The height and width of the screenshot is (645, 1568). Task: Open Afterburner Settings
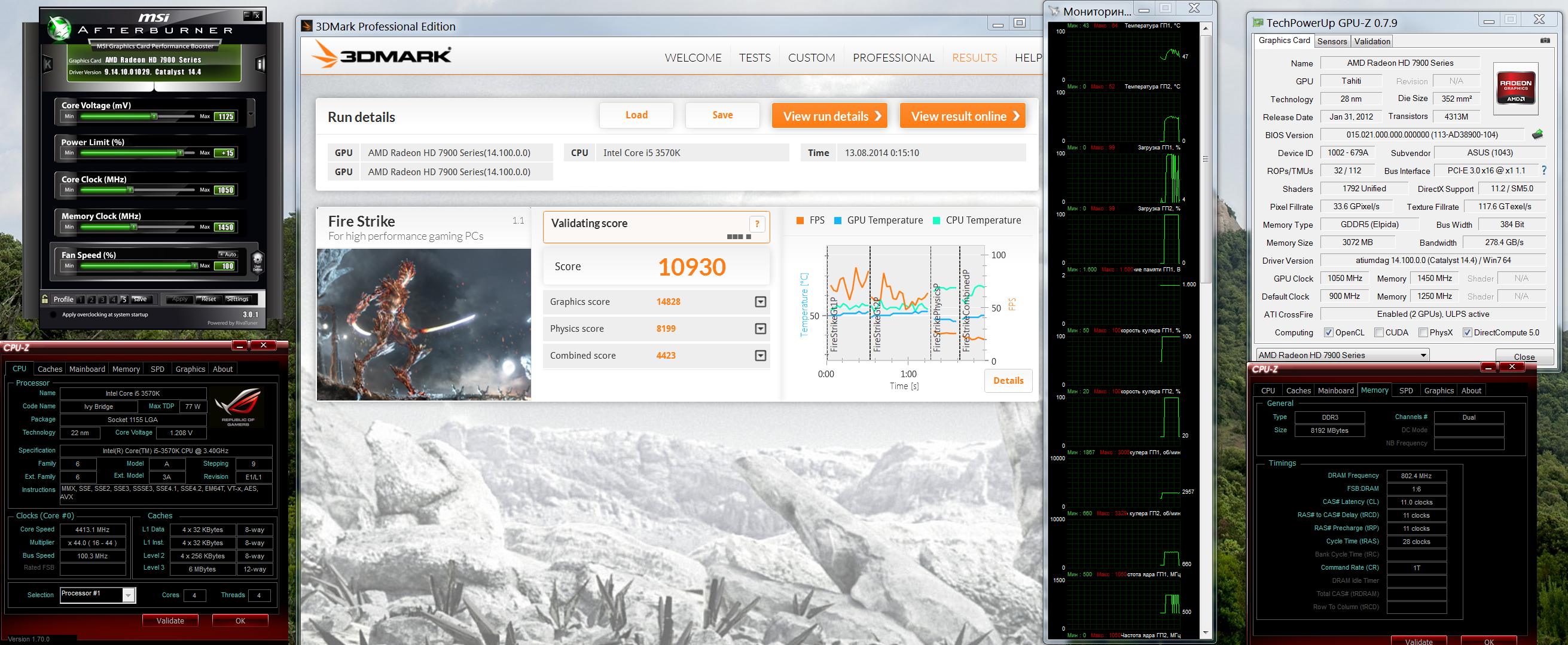[x=237, y=299]
